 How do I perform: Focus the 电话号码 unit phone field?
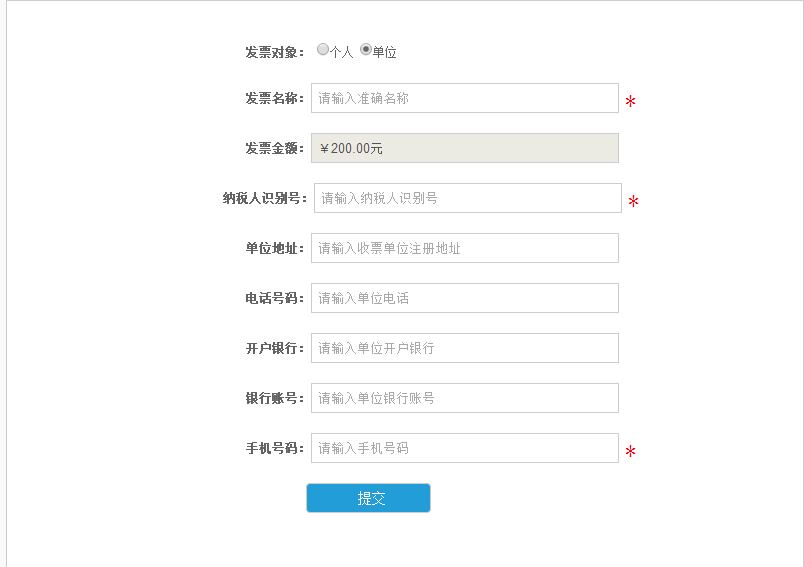[x=465, y=298]
